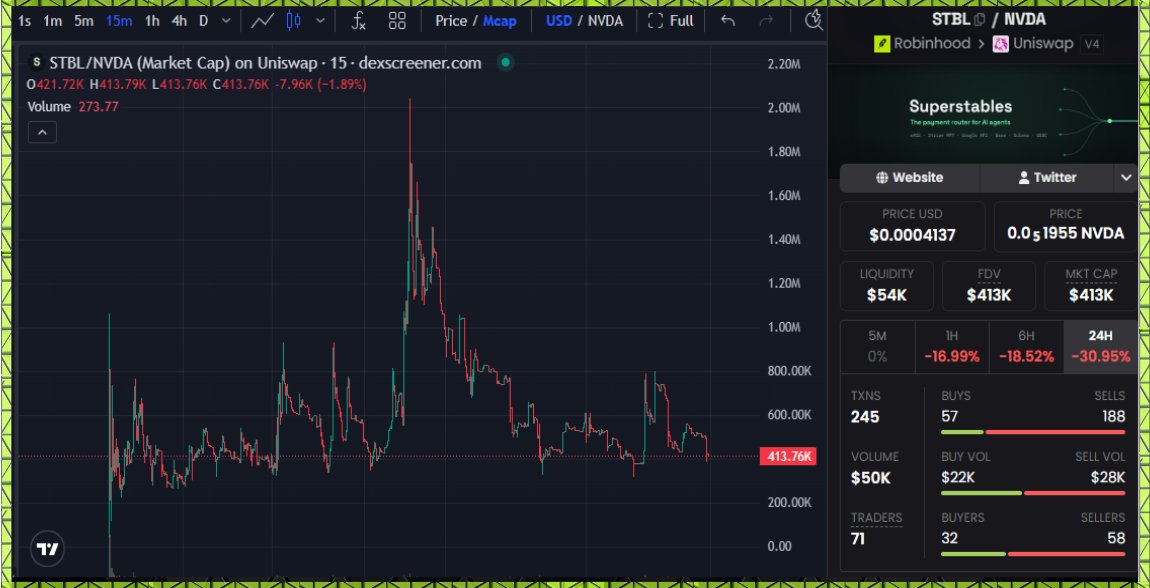Switch chart to Price view

(x=451, y=21)
